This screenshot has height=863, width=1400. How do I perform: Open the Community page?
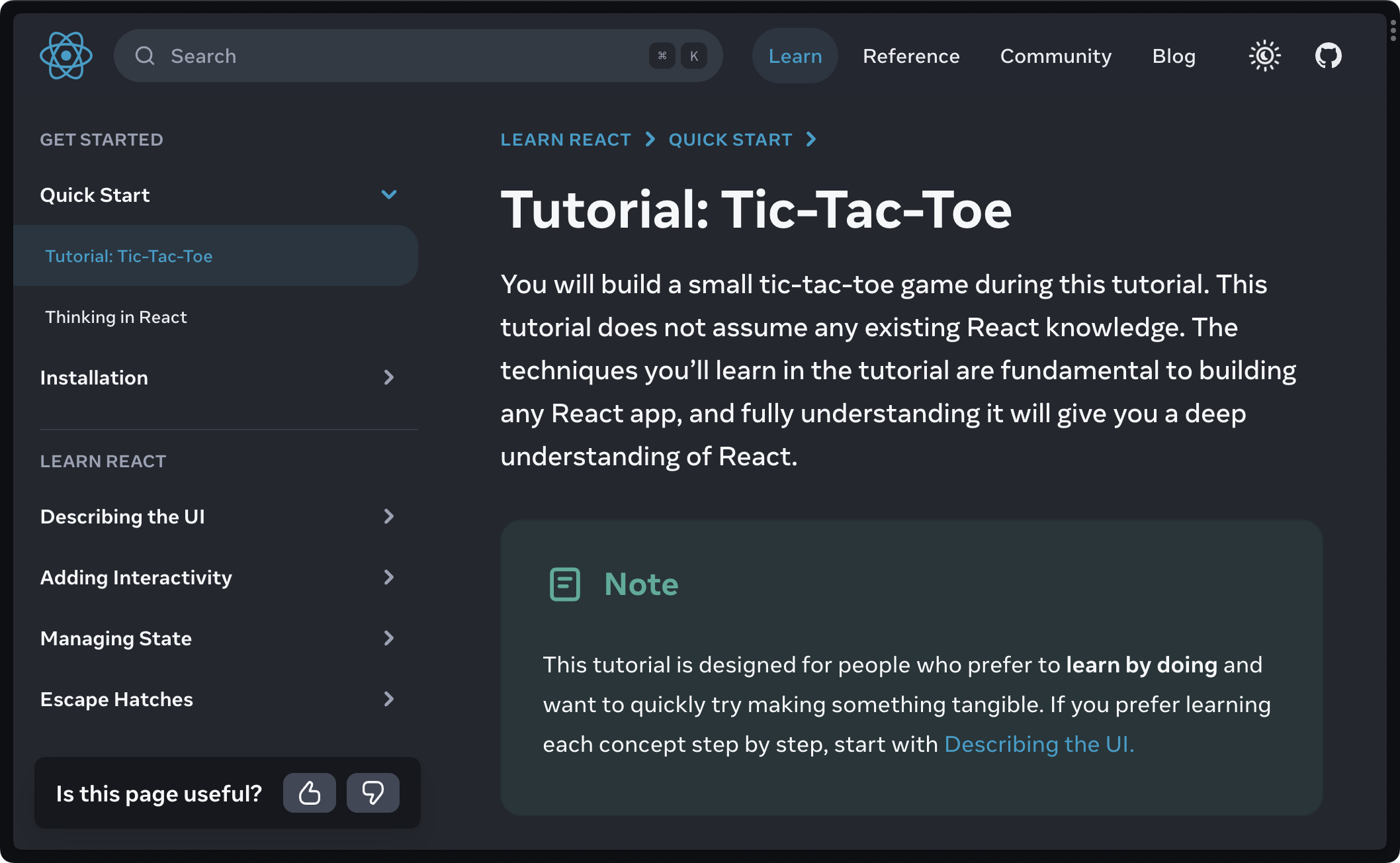(x=1055, y=56)
